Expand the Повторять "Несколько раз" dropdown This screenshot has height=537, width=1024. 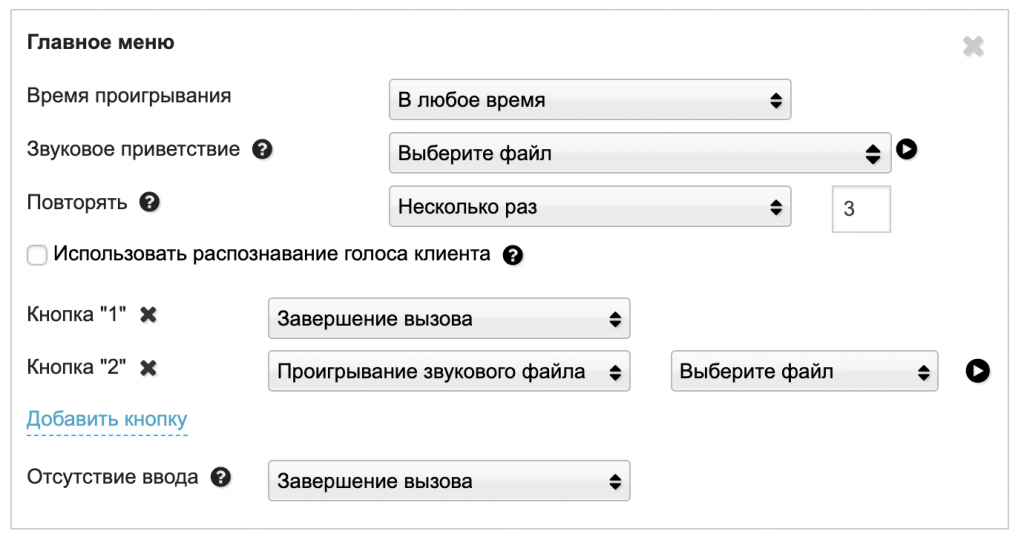(589, 207)
